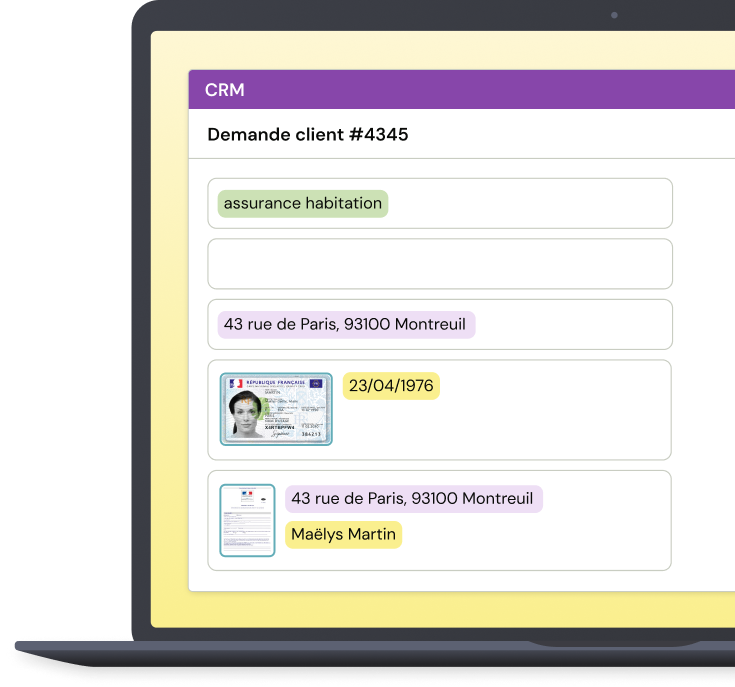Click the address tag in the third field
This screenshot has height=687, width=735.
(346, 324)
